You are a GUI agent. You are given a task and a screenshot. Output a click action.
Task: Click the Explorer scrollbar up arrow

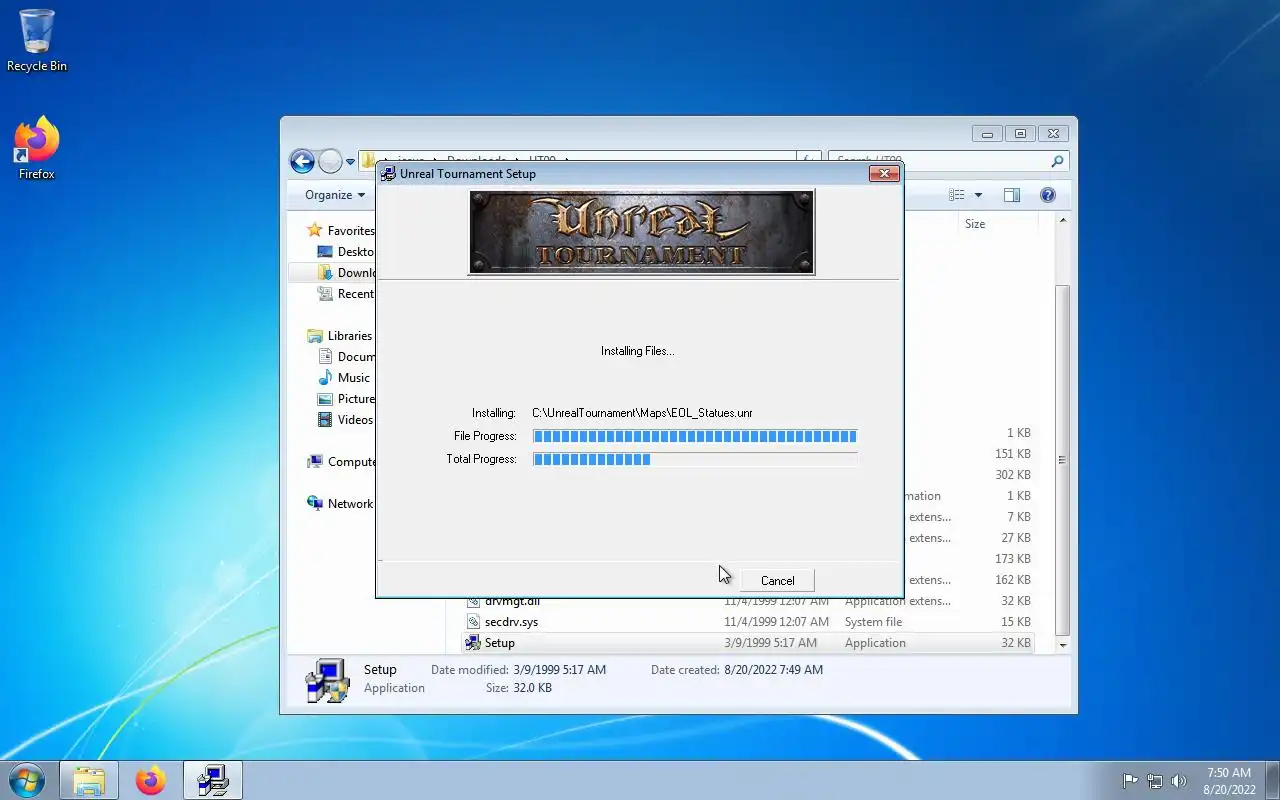[1062, 221]
